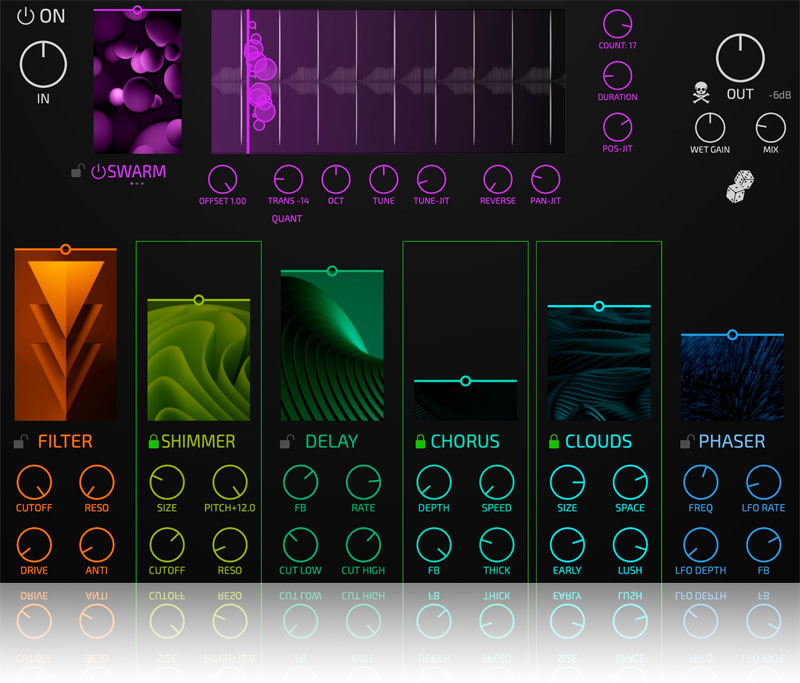Screen dimensions: 800x683
Task: Toggle the SWARM power icon
Action: click(98, 172)
